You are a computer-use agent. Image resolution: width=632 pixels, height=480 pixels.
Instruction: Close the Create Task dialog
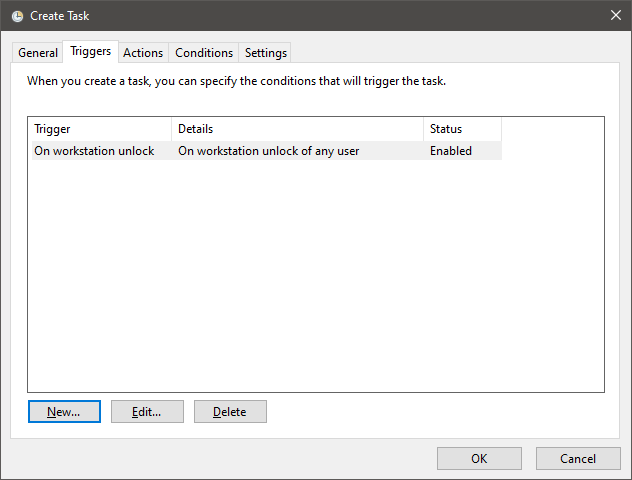coord(615,15)
